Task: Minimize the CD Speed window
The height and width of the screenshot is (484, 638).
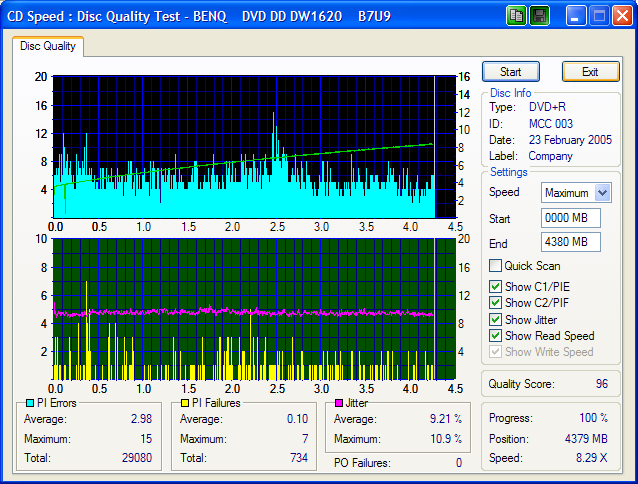Action: click(576, 16)
